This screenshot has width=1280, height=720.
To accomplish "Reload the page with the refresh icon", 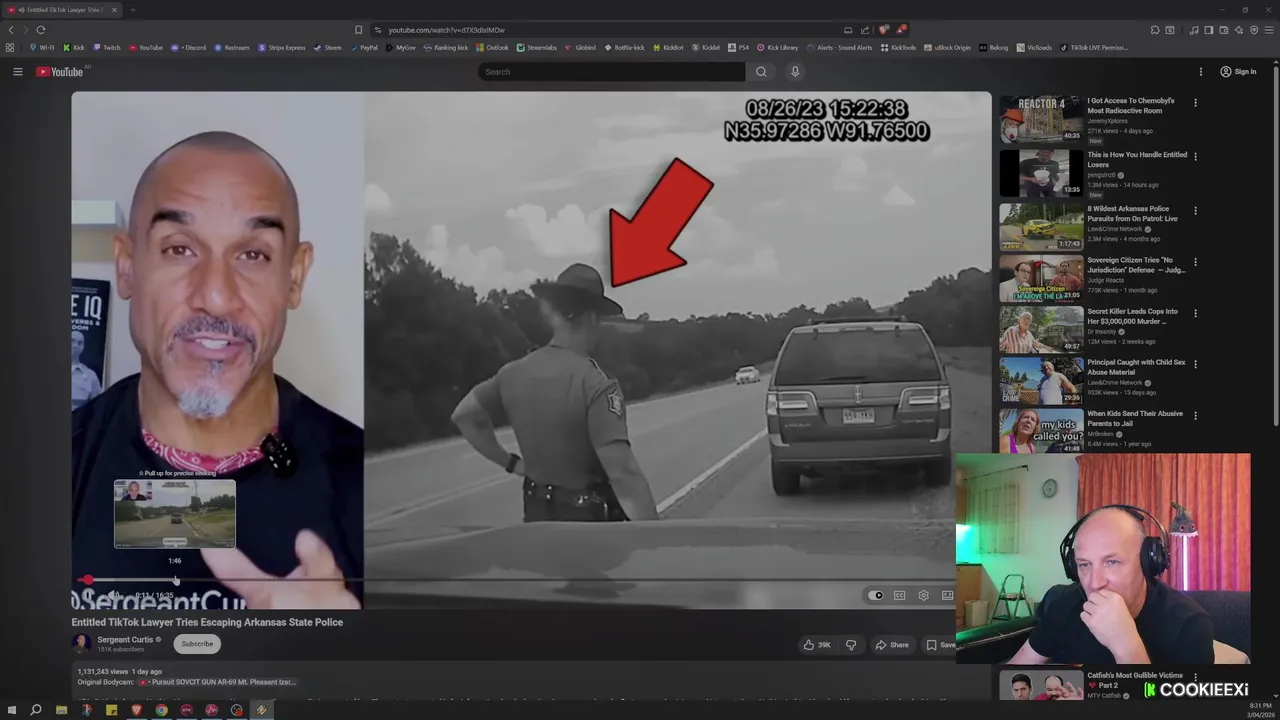I will point(40,30).
